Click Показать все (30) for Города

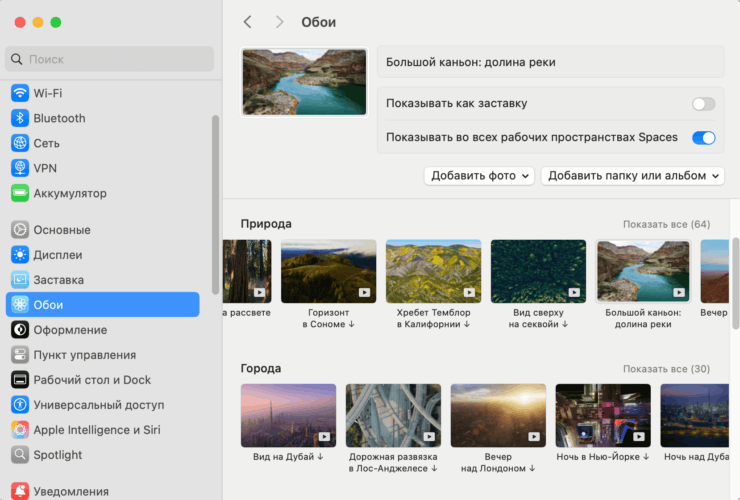666,369
